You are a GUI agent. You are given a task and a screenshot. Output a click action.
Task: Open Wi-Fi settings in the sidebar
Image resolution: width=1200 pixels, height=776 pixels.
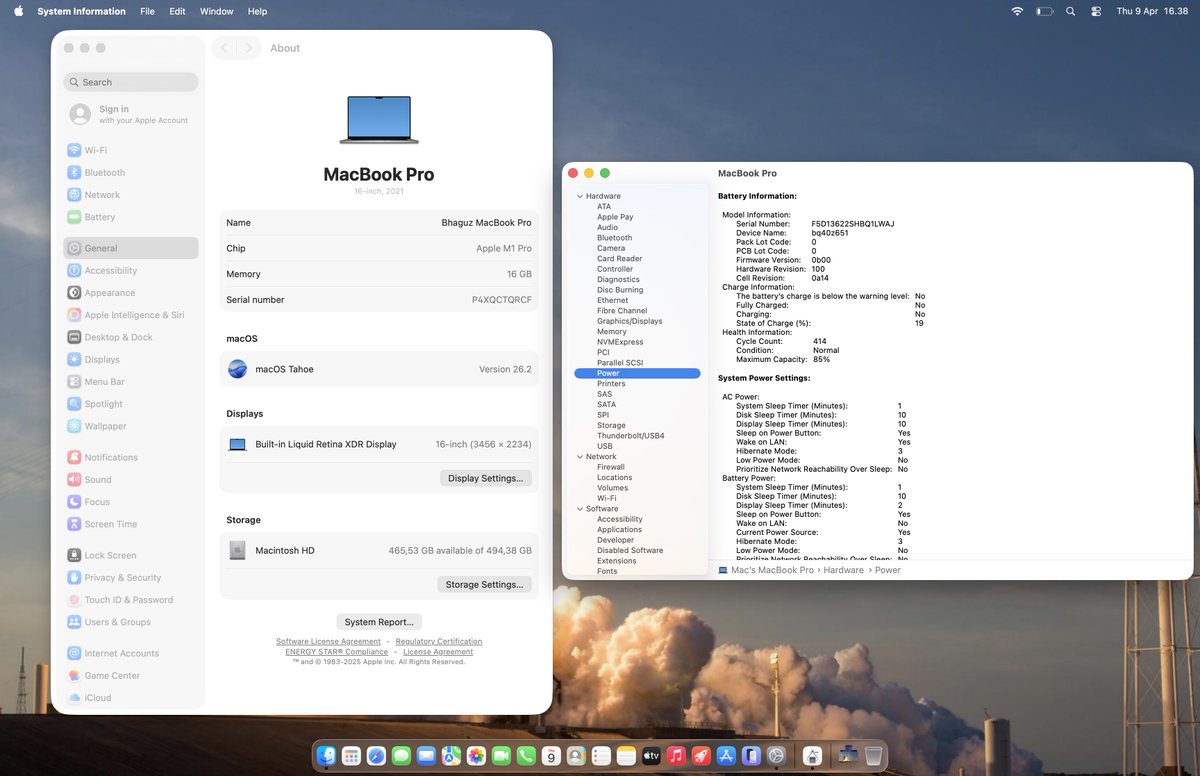(x=131, y=150)
